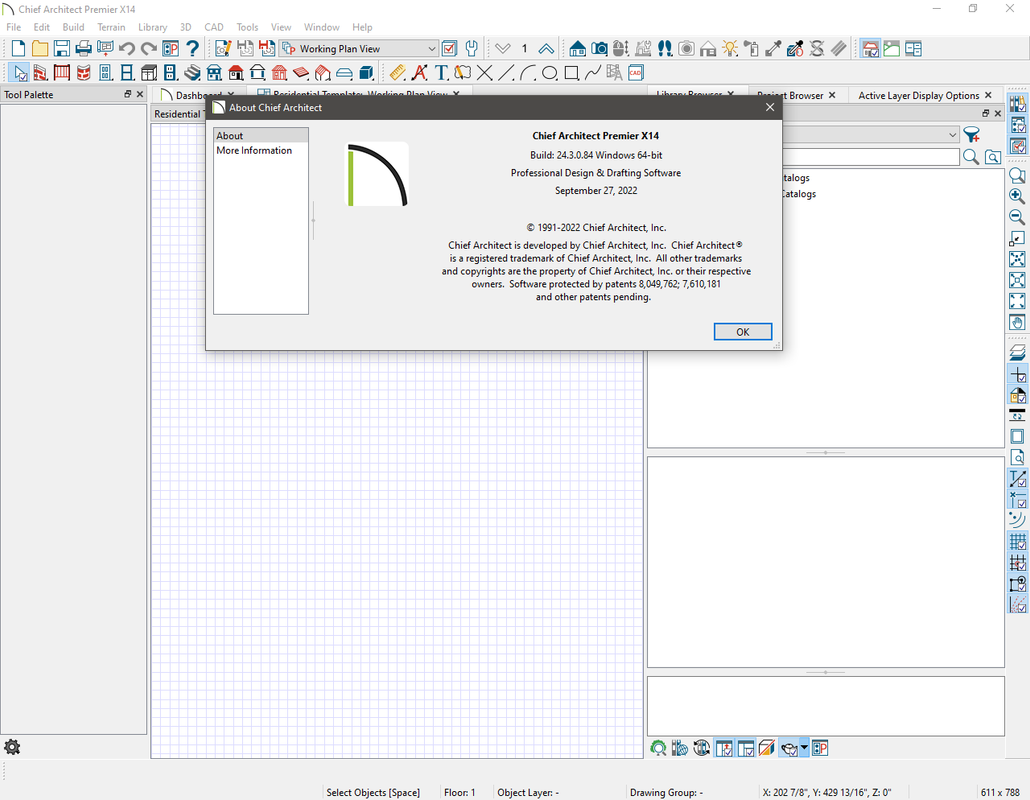Click the light bulb Adjust Lights icon
The height and width of the screenshot is (800, 1030).
730,49
